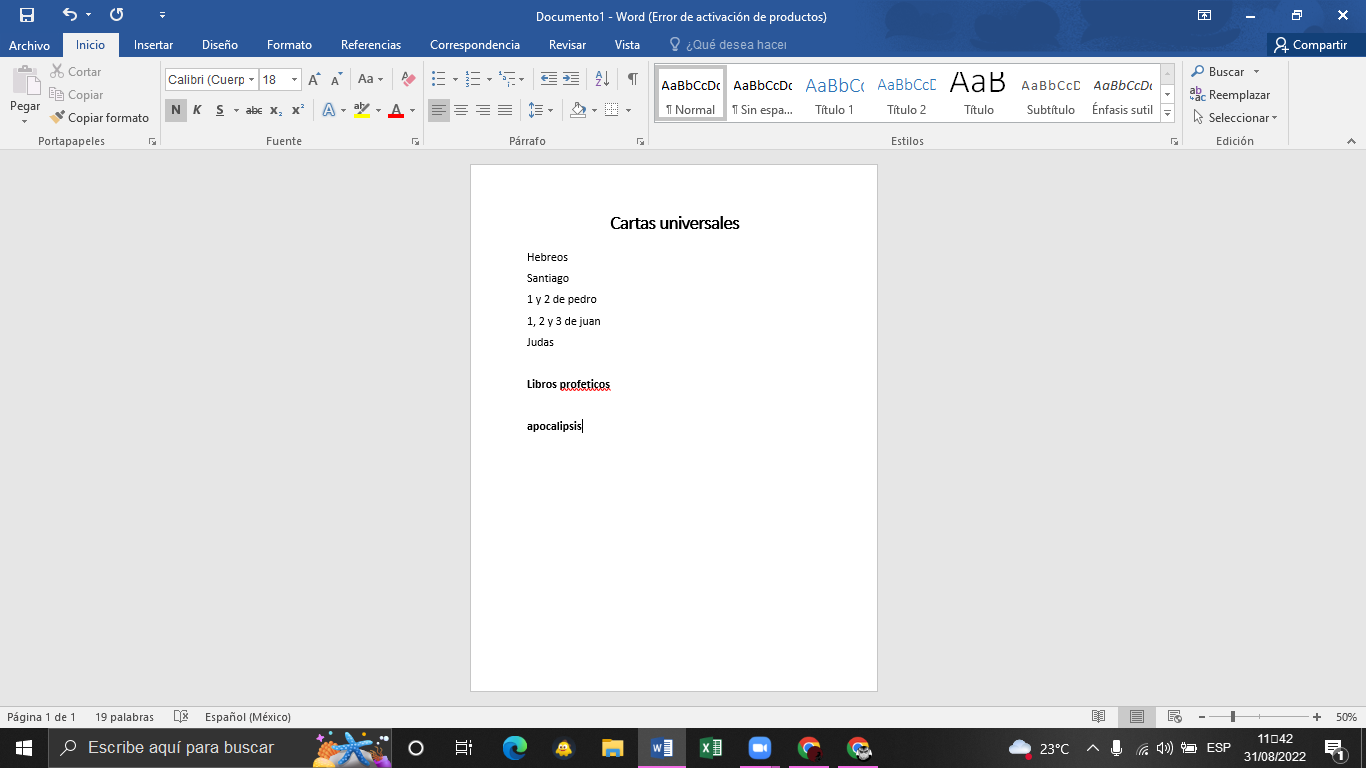Switch to the Correspondencia tab
This screenshot has height=768, width=1366.
pyautogui.click(x=475, y=45)
